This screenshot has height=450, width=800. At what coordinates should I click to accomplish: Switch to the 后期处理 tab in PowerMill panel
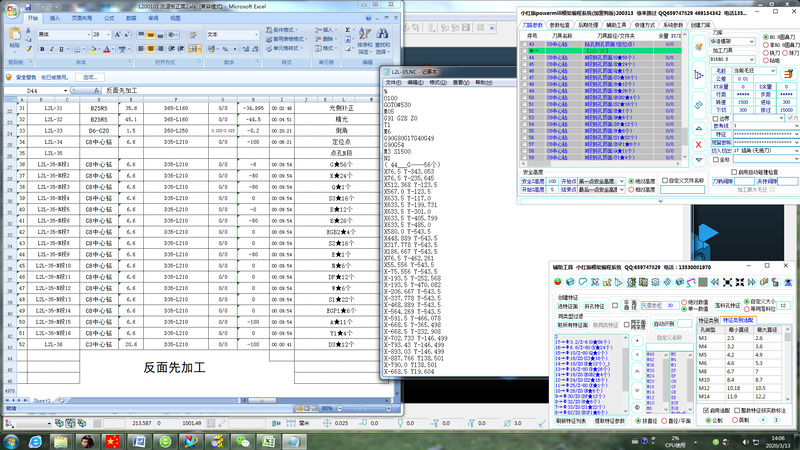(x=588, y=24)
